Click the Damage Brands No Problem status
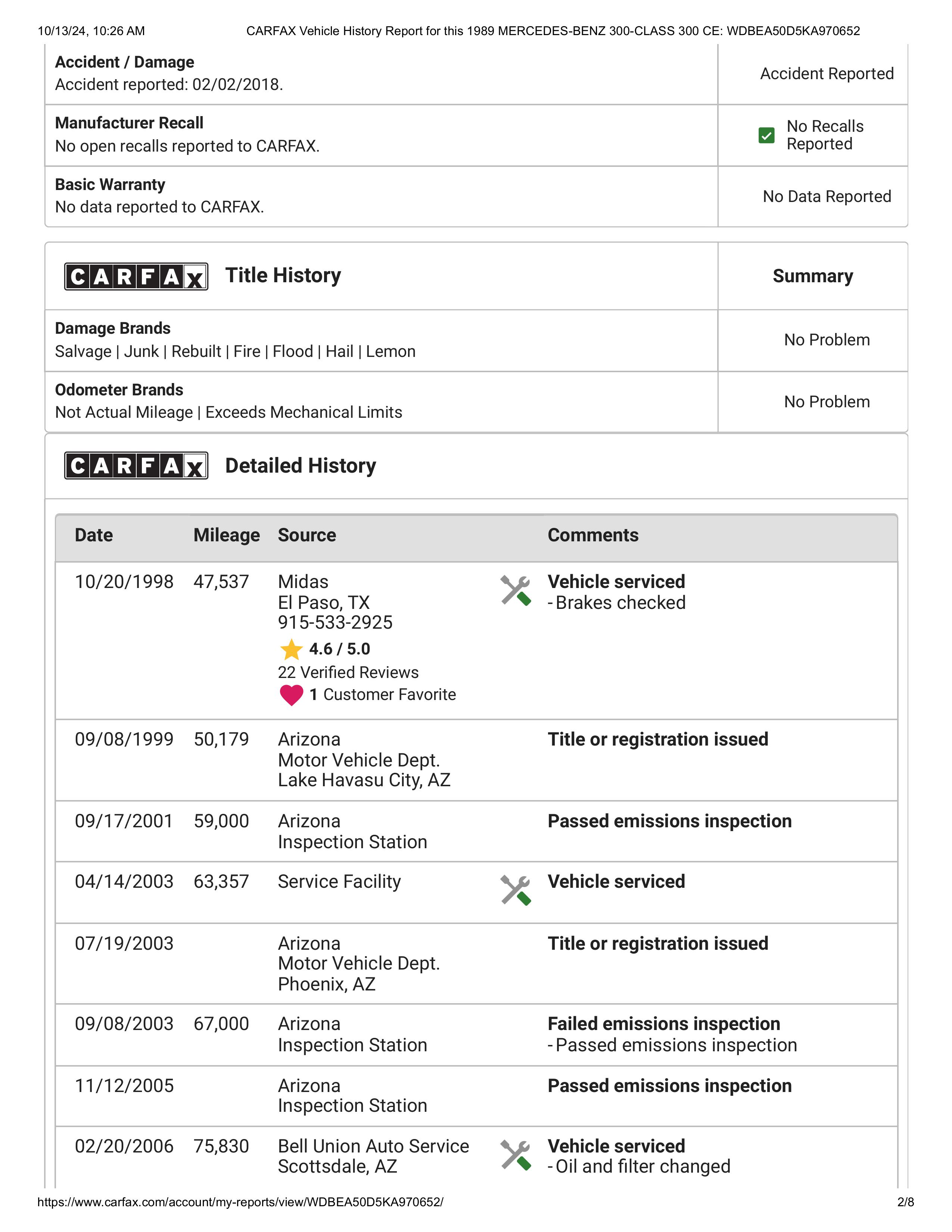The image size is (952, 1232). coord(827,340)
